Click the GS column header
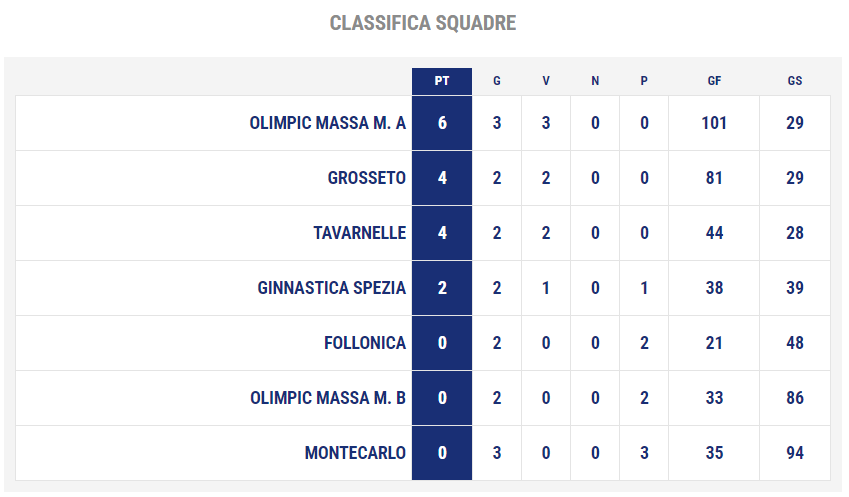 [x=794, y=81]
